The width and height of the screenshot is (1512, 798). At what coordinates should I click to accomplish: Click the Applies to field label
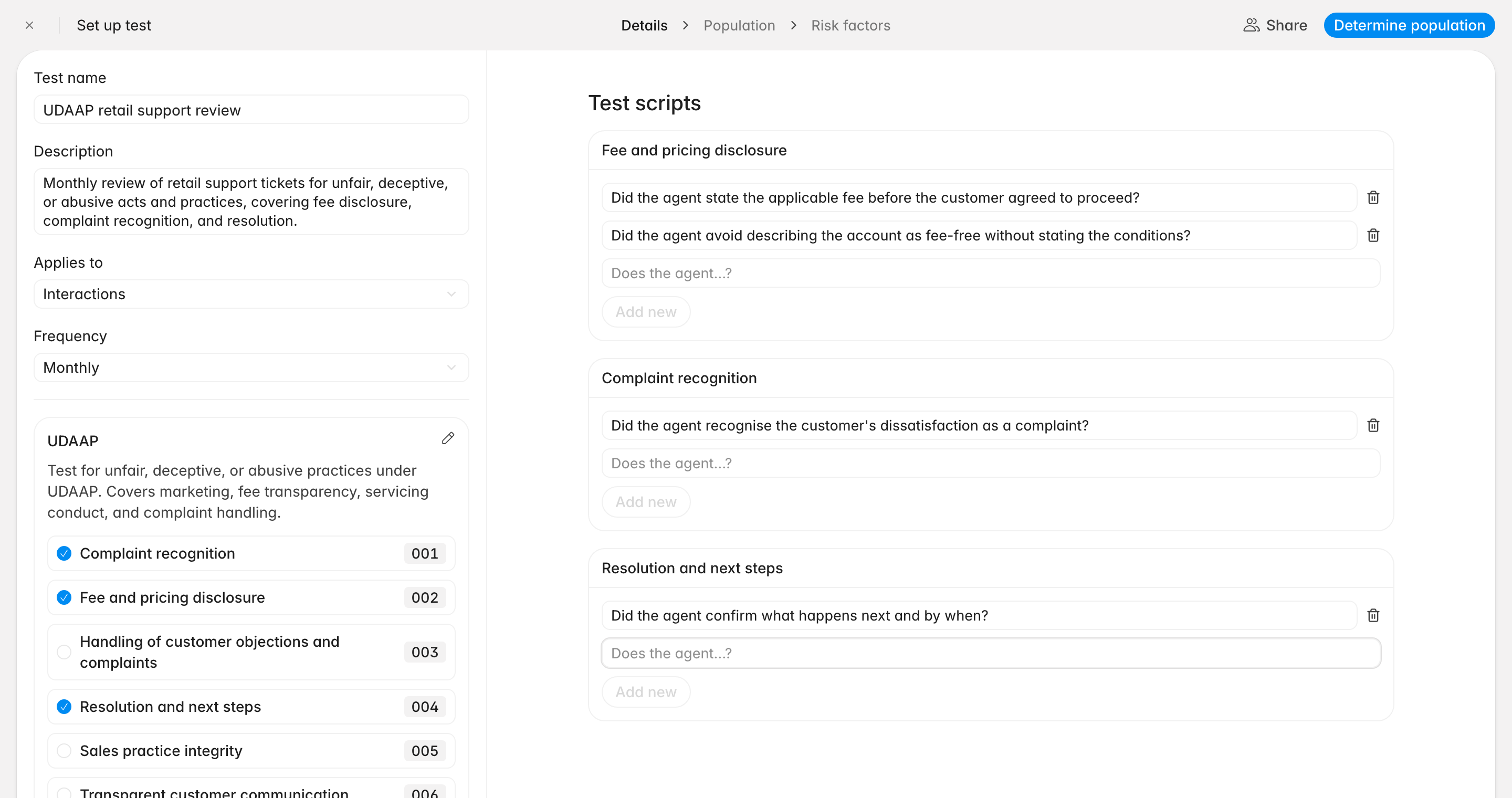[x=68, y=262]
